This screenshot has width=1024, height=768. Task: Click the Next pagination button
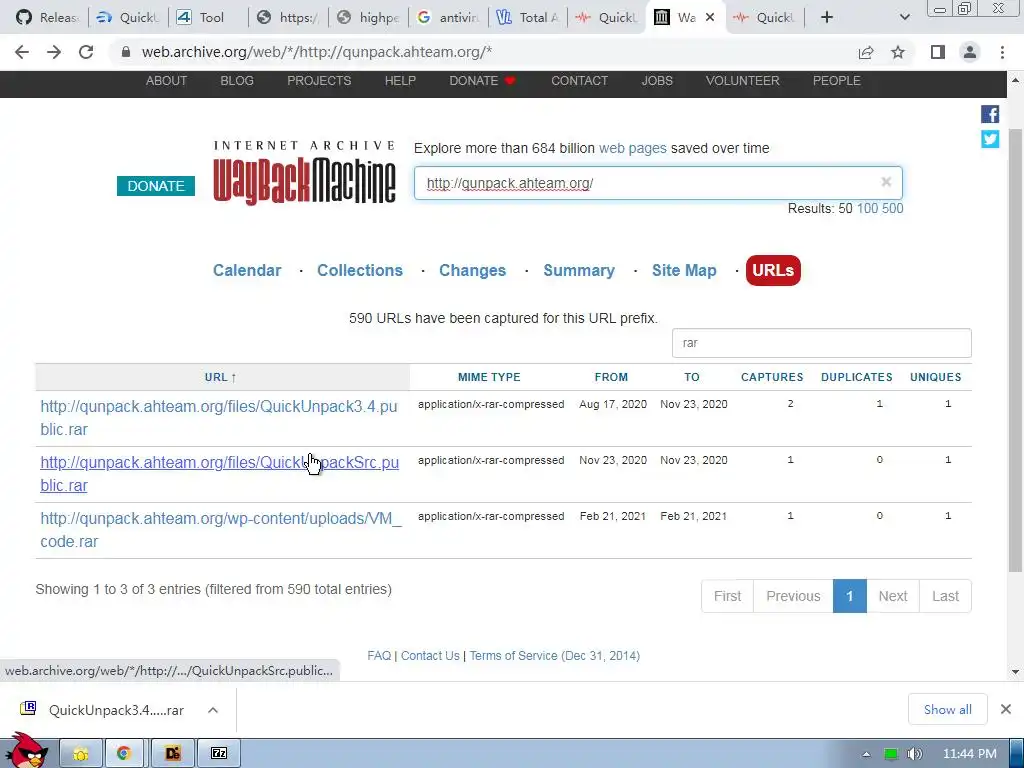click(893, 596)
